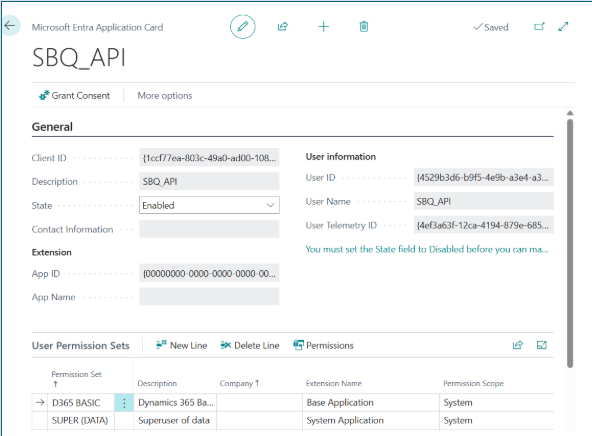
Task: Go back using the left arrow icon
Action: [x=10, y=26]
